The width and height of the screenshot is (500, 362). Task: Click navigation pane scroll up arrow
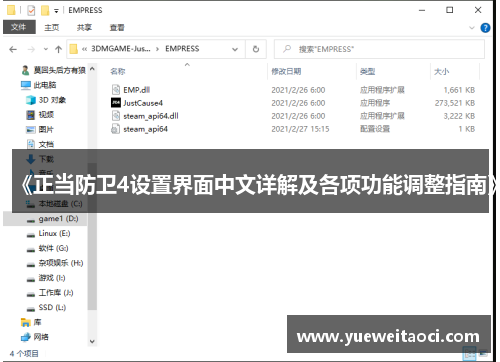tap(92, 69)
